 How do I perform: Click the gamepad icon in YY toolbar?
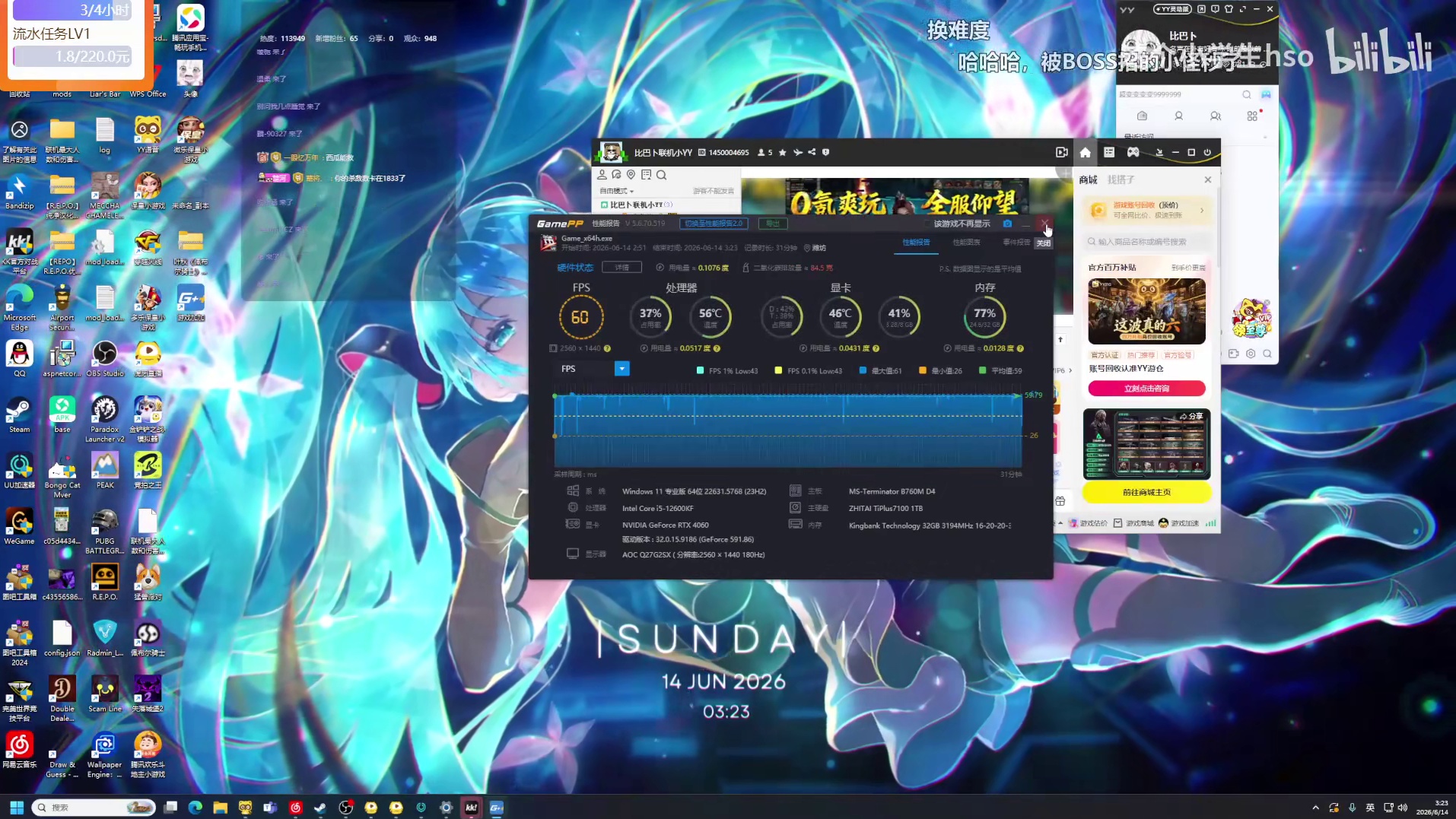[1133, 152]
